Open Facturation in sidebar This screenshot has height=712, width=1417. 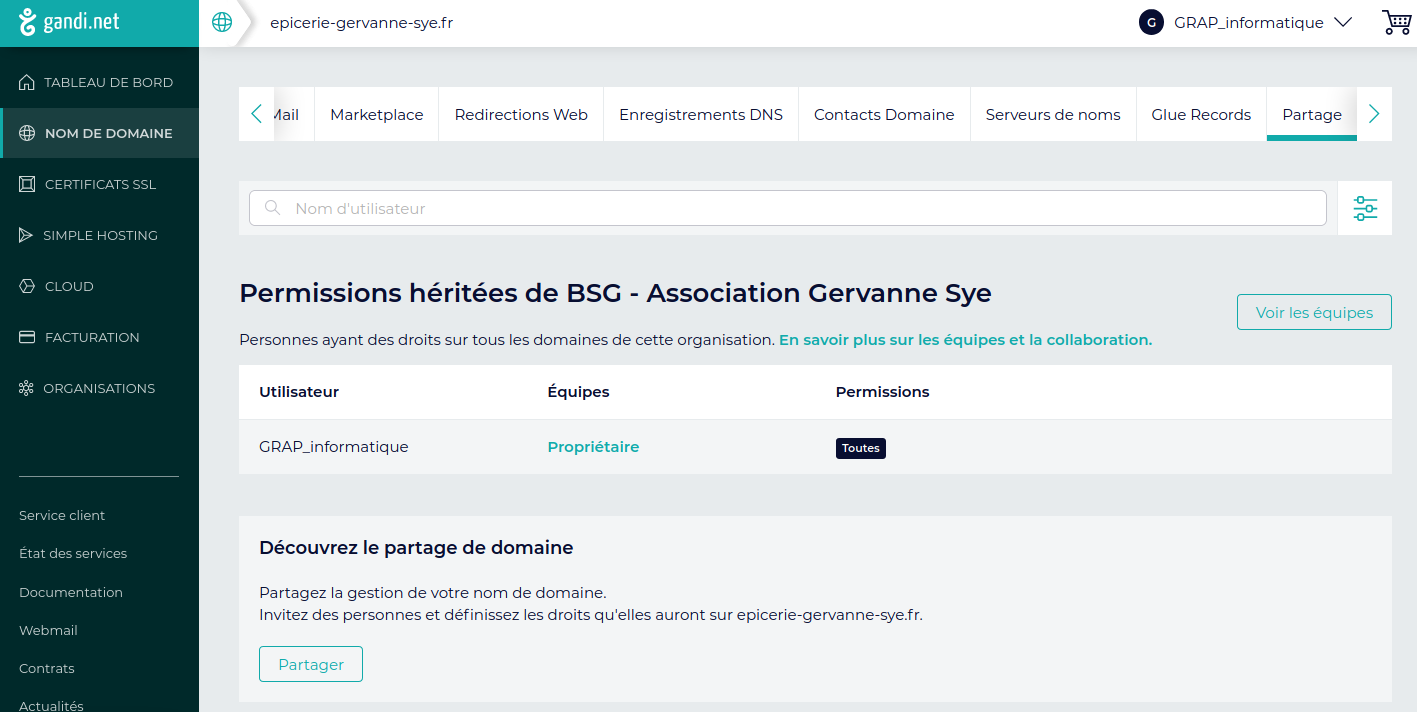92,337
